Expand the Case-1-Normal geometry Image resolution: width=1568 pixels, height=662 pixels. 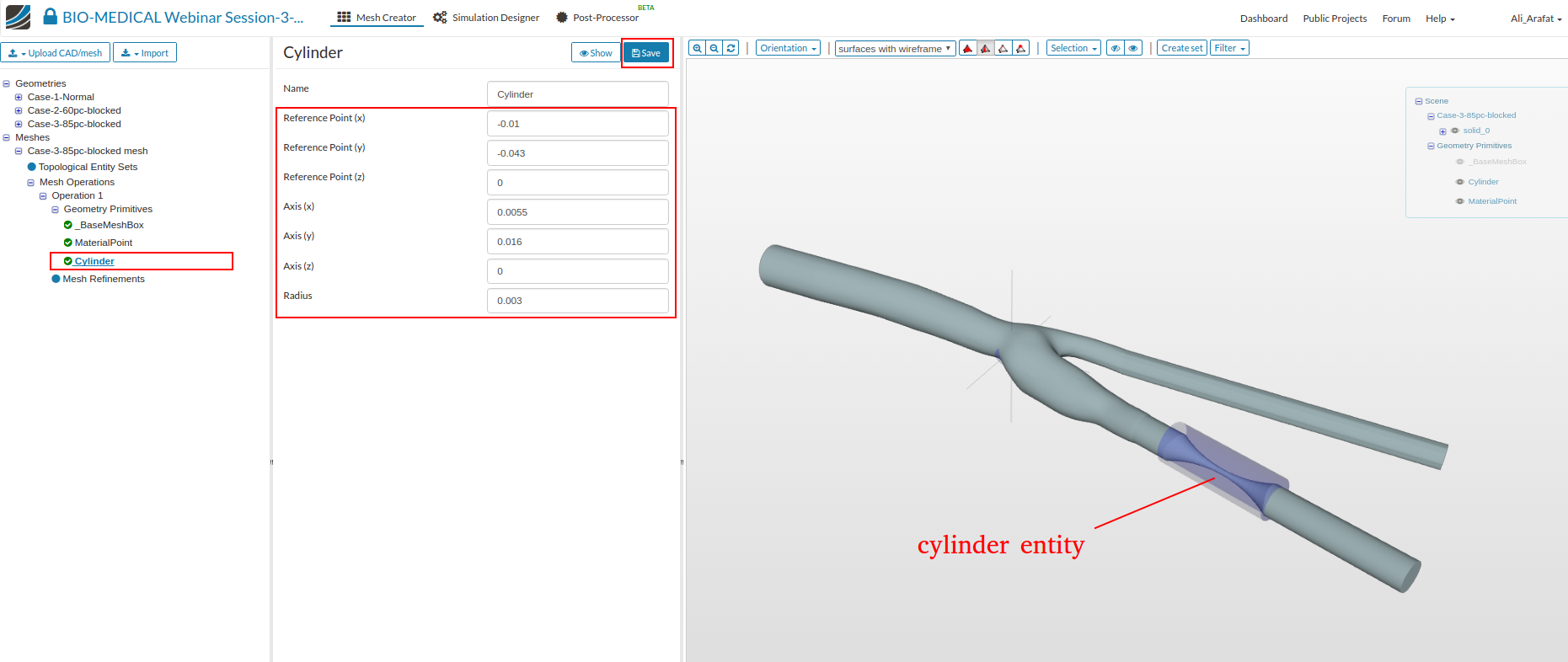19,97
